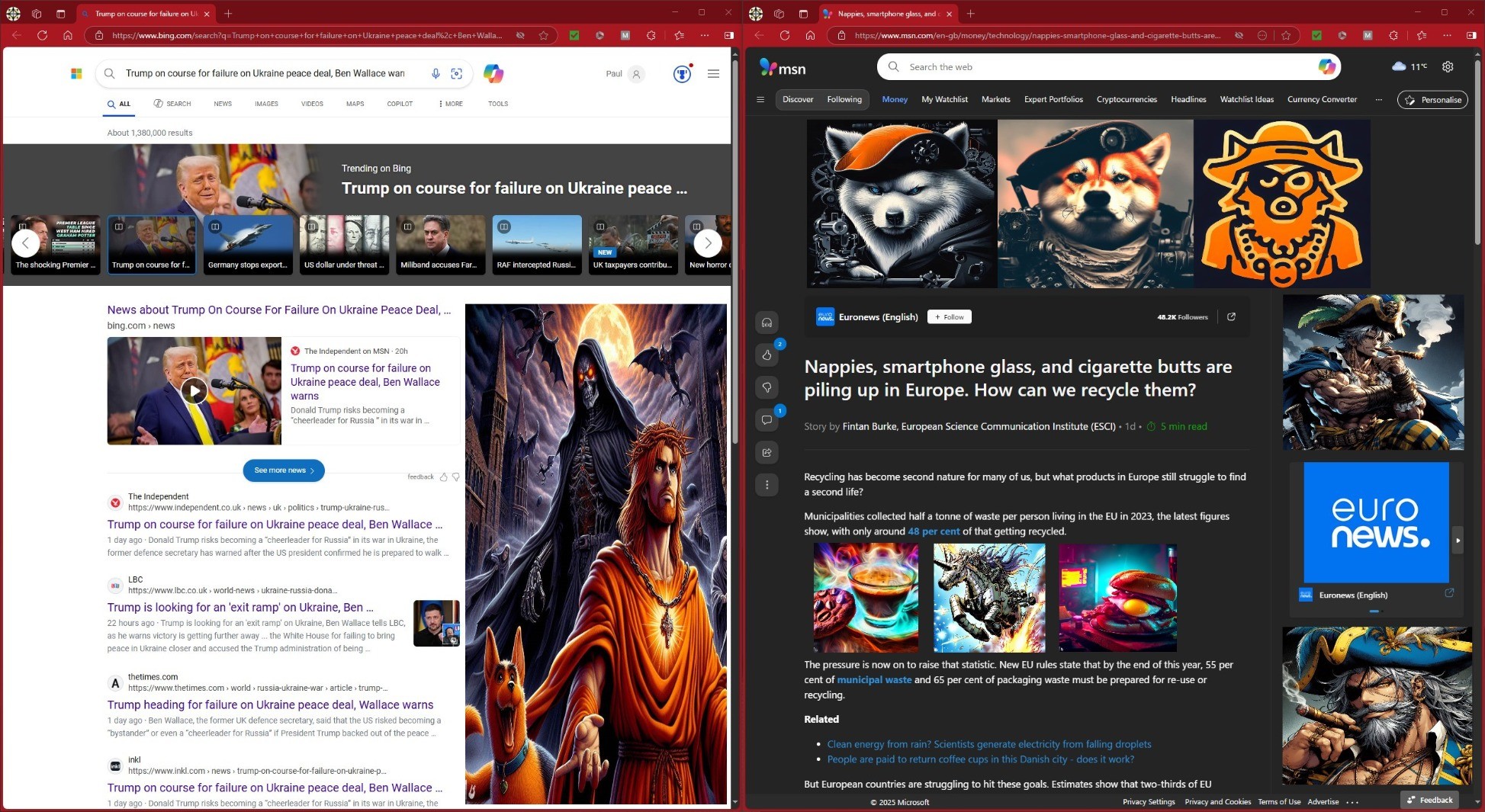Screen dimensions: 1485x812
Task: Click the MSN settings gear icon
Action: [x=1448, y=67]
